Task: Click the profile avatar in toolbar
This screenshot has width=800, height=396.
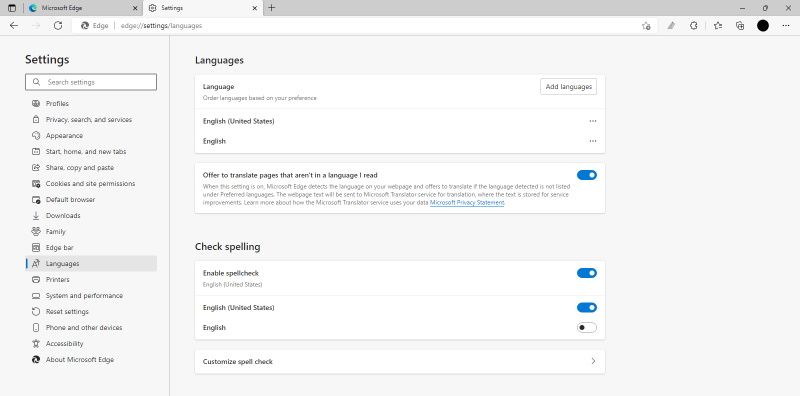Action: click(x=763, y=26)
